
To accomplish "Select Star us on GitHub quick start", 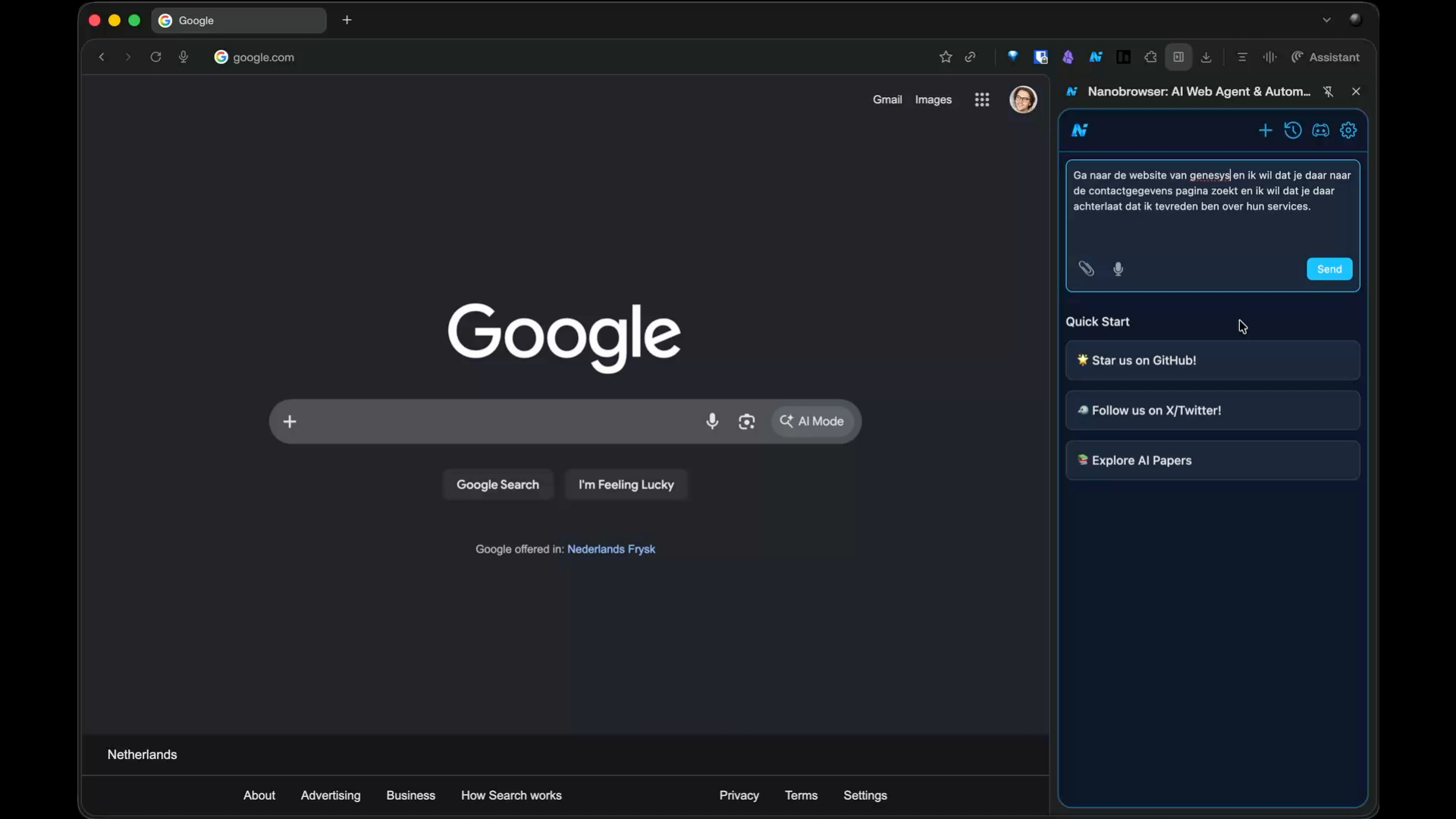I will [x=1213, y=360].
